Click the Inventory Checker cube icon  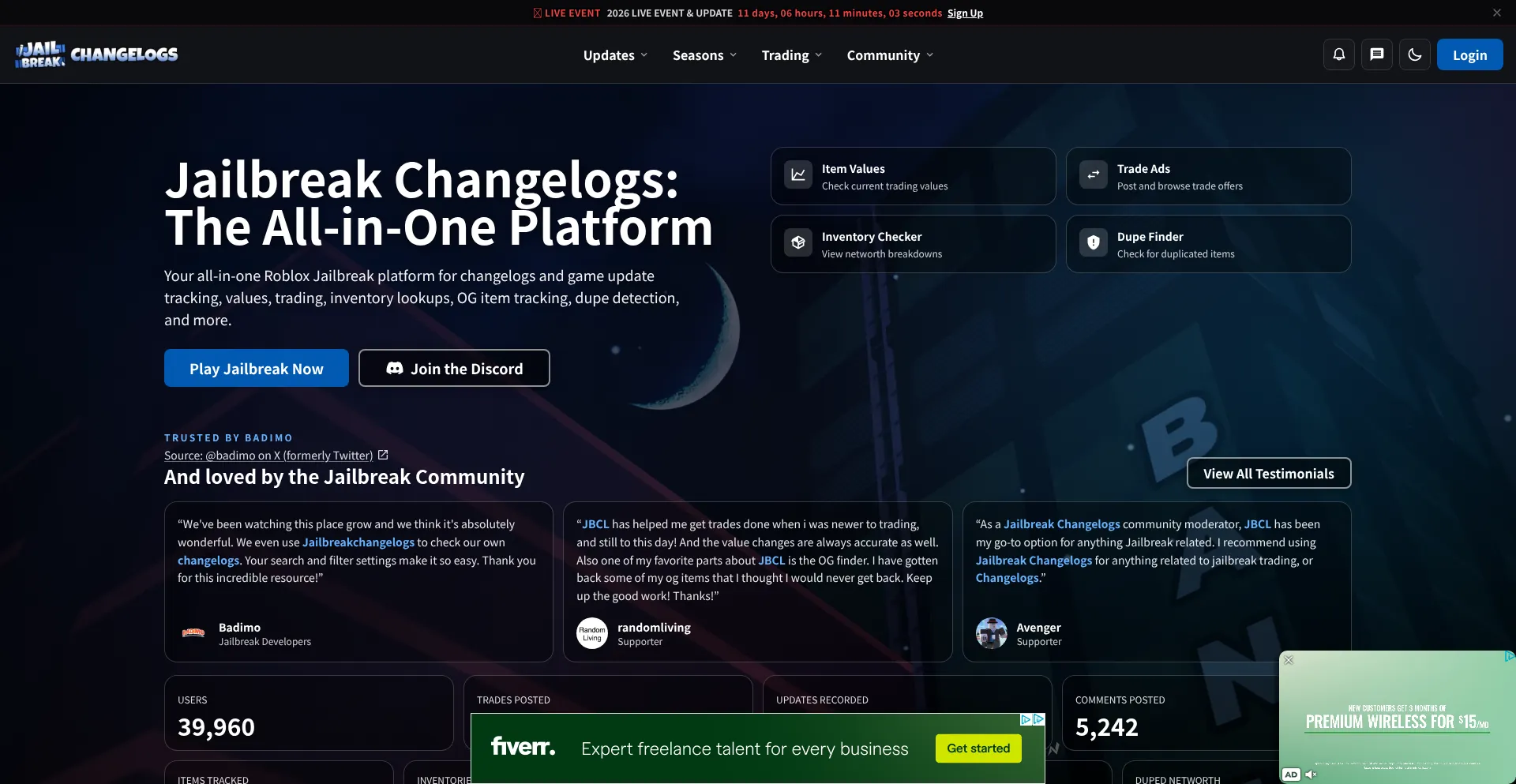[798, 242]
